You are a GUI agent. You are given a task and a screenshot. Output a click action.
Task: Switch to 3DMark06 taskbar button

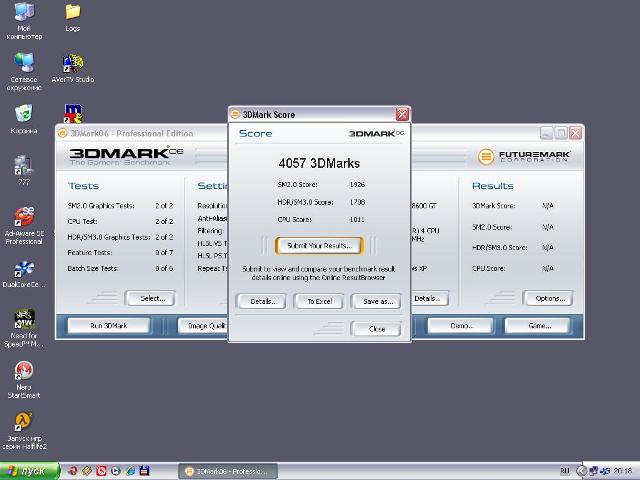[x=228, y=471]
